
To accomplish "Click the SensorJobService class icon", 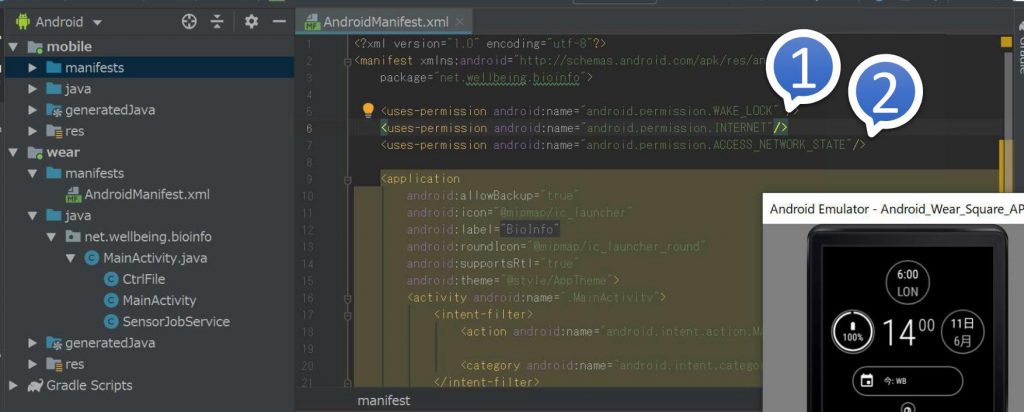I will coord(111,321).
